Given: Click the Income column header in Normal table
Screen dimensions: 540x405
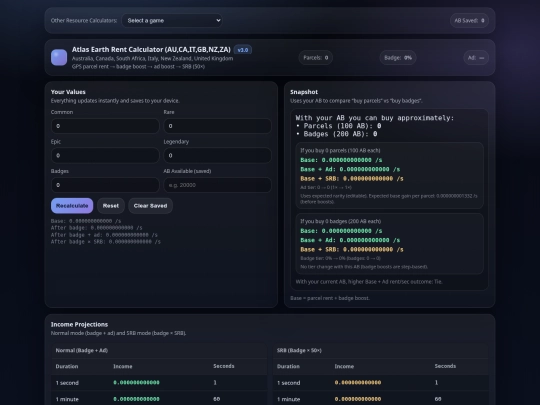Looking at the screenshot, I should click(x=123, y=366).
